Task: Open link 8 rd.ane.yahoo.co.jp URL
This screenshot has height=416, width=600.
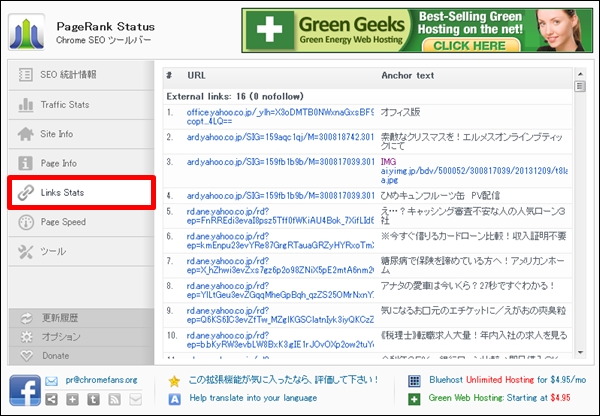Action: [280, 290]
